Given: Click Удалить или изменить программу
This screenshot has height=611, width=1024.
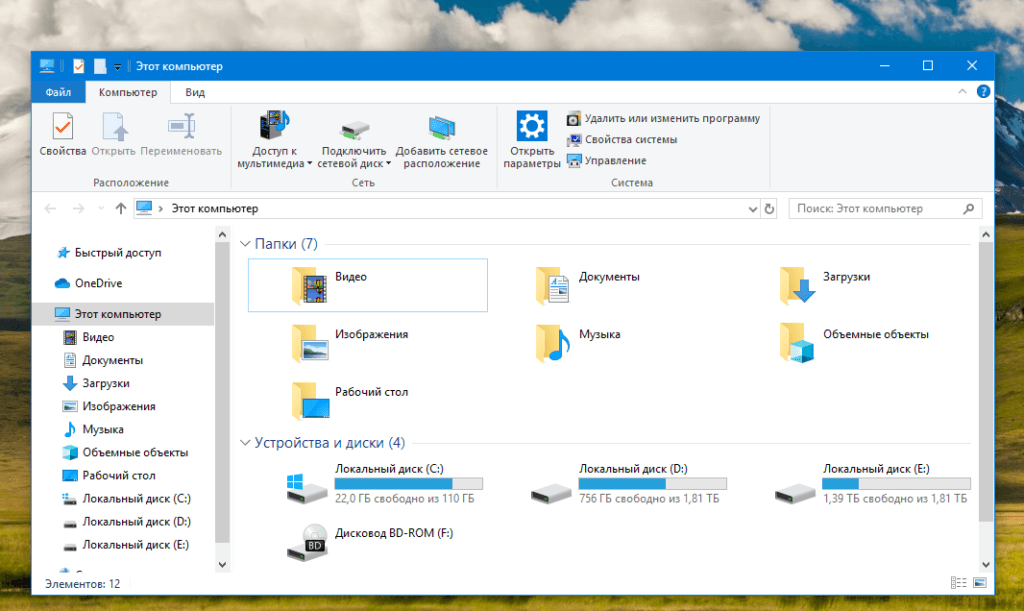Looking at the screenshot, I should coord(662,118).
